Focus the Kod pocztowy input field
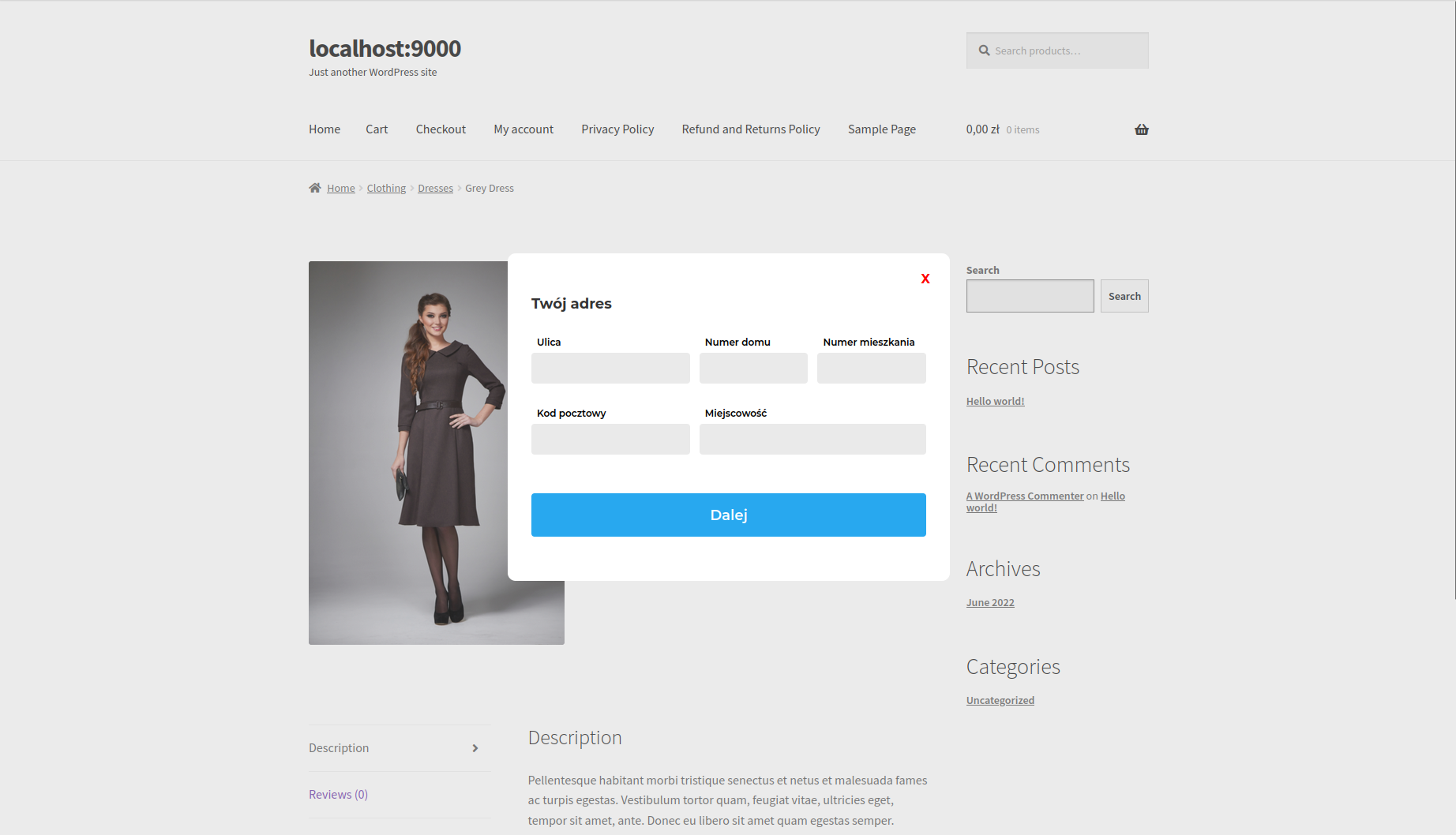This screenshot has height=835, width=1456. (610, 439)
